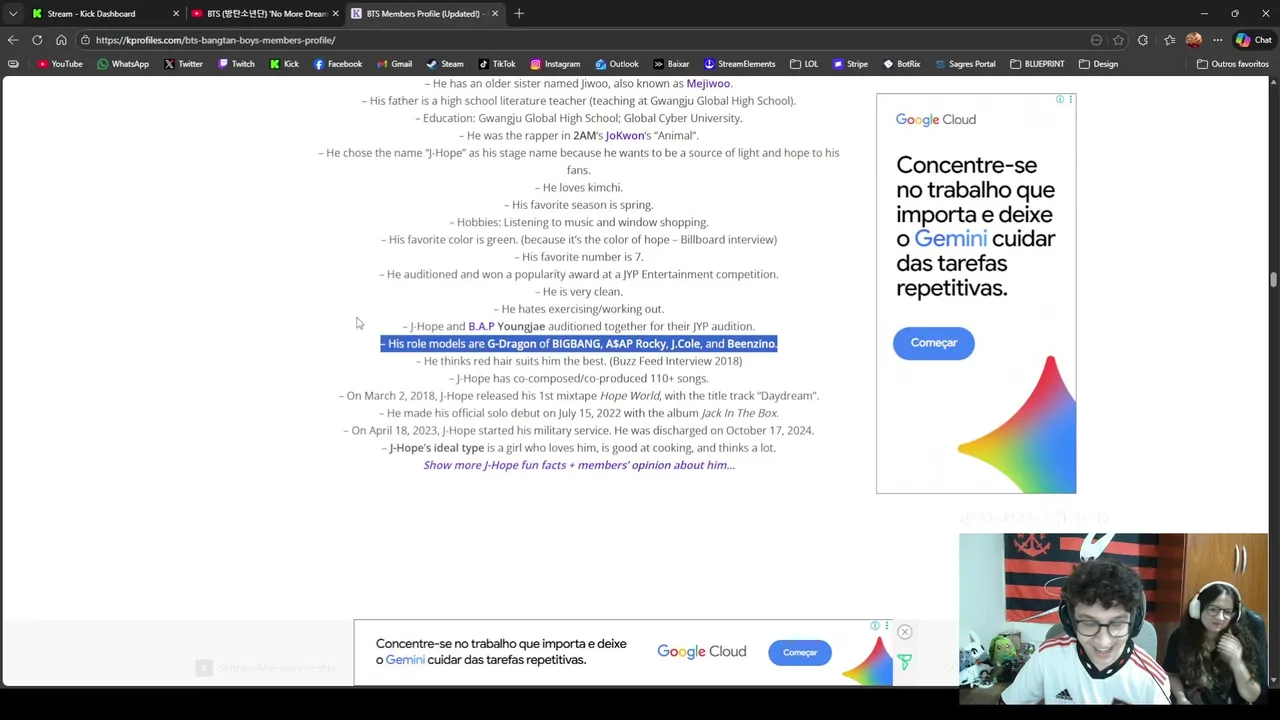Open the sidebar ad info icon
The height and width of the screenshot is (720, 1280).
[x=1060, y=100]
